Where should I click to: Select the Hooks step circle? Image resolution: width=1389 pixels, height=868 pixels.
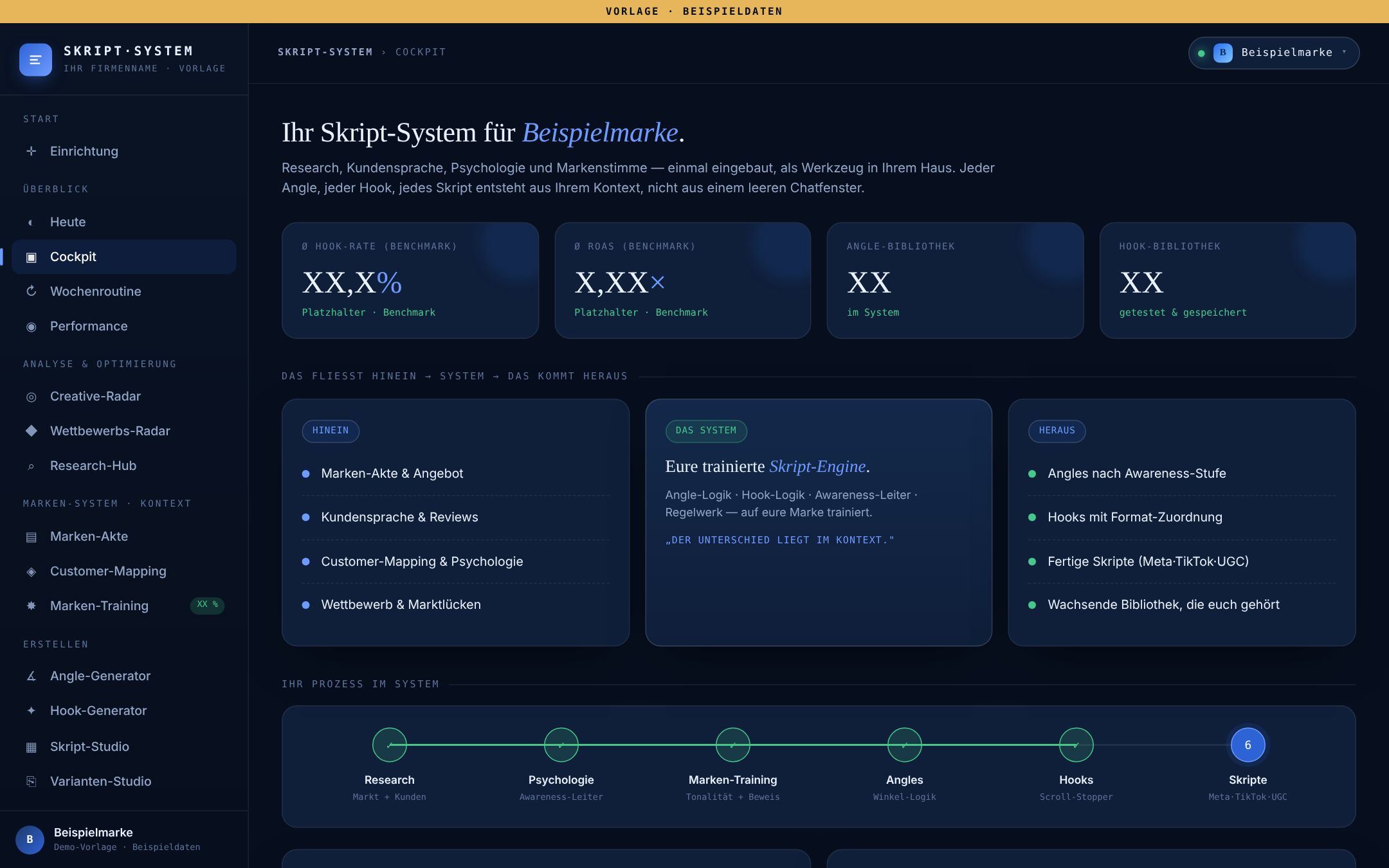[x=1076, y=745]
